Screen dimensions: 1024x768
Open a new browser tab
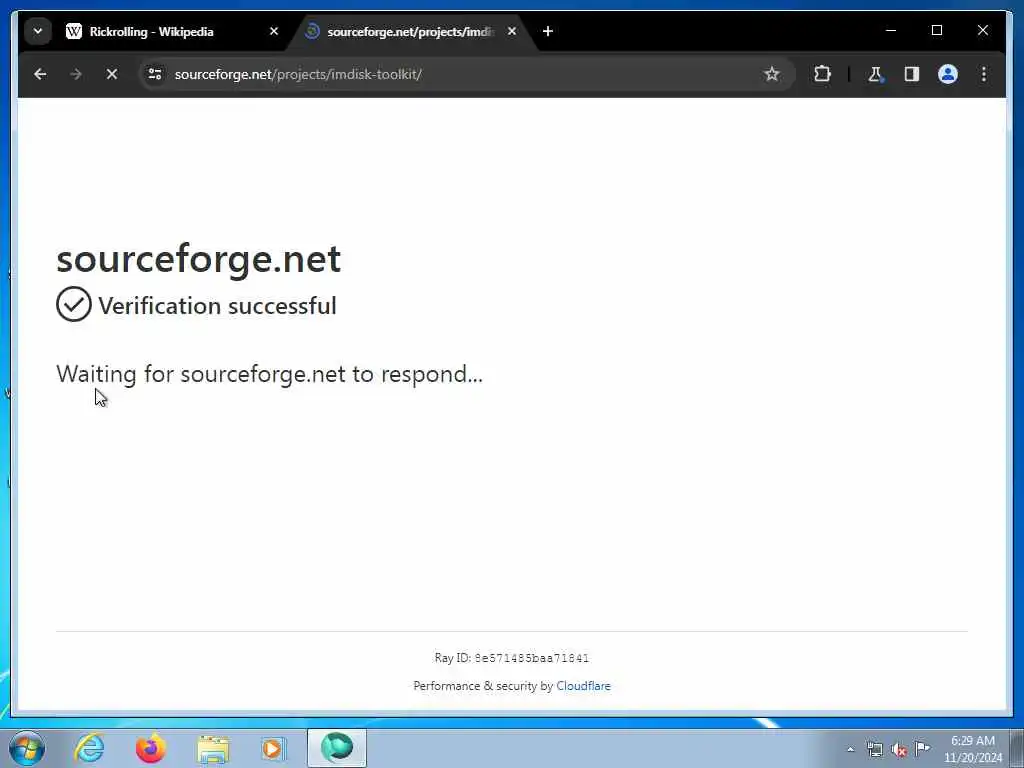[x=548, y=31]
